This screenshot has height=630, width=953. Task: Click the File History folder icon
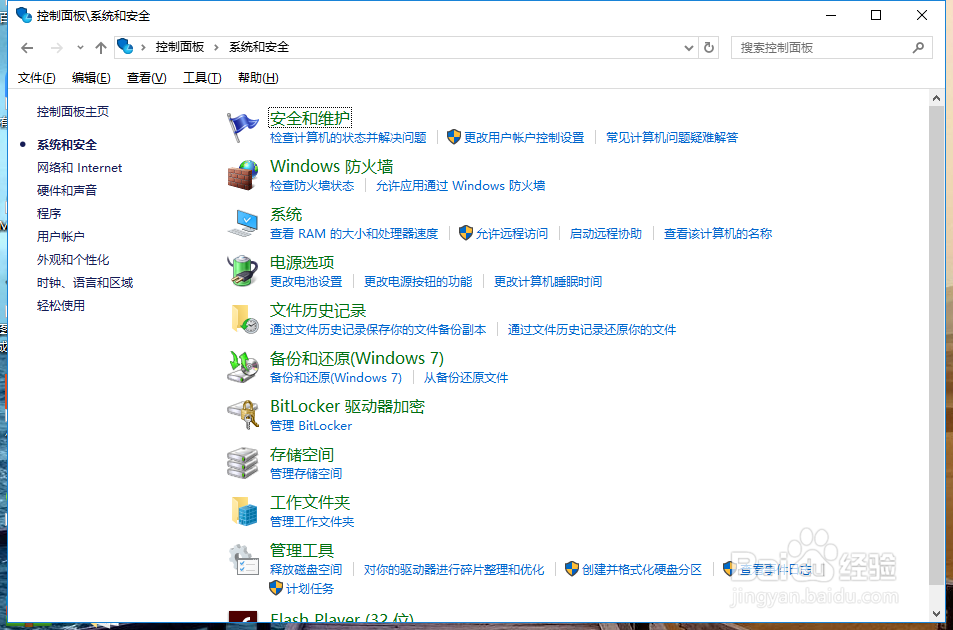point(244,319)
